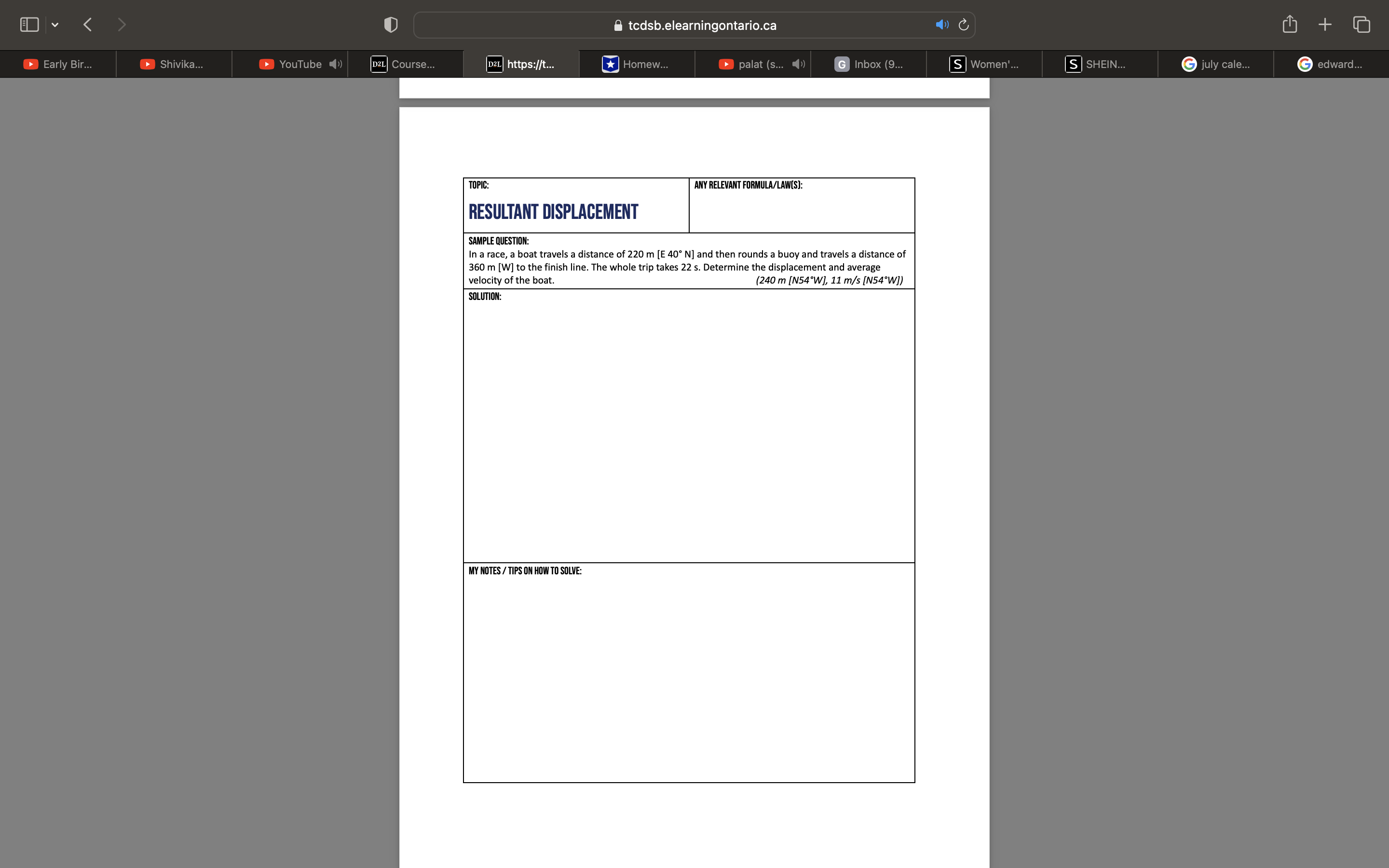
Task: Show the tab overview
Action: (x=1361, y=24)
